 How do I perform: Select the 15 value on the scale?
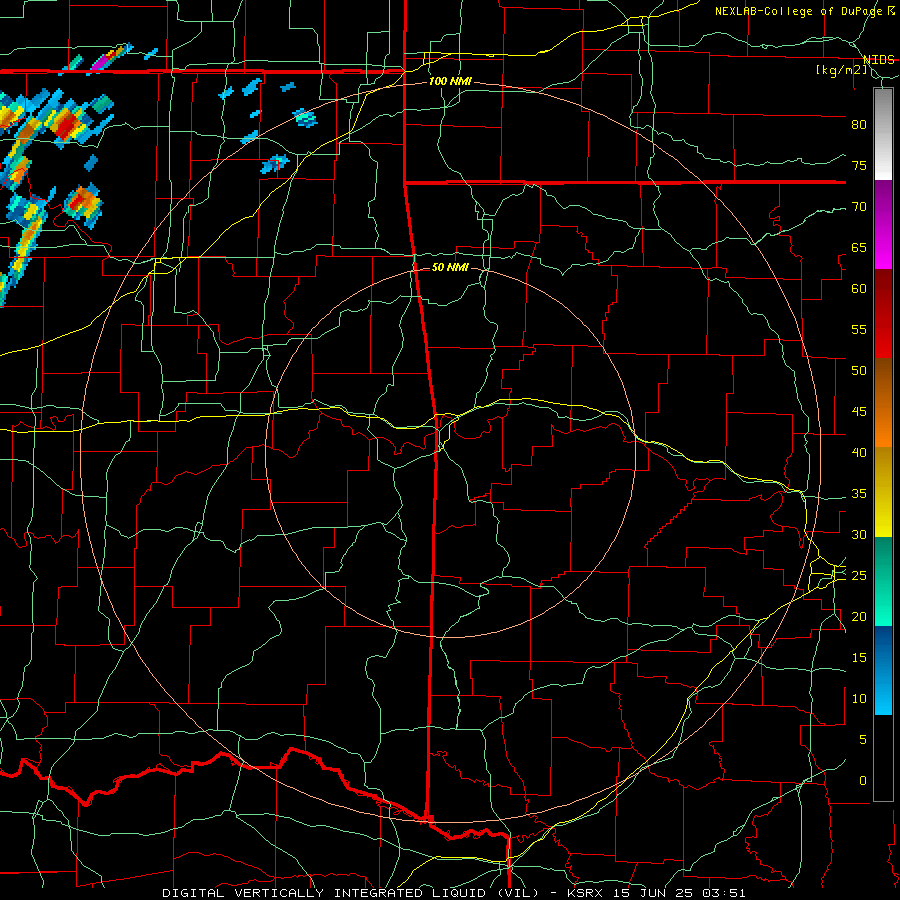(x=859, y=658)
